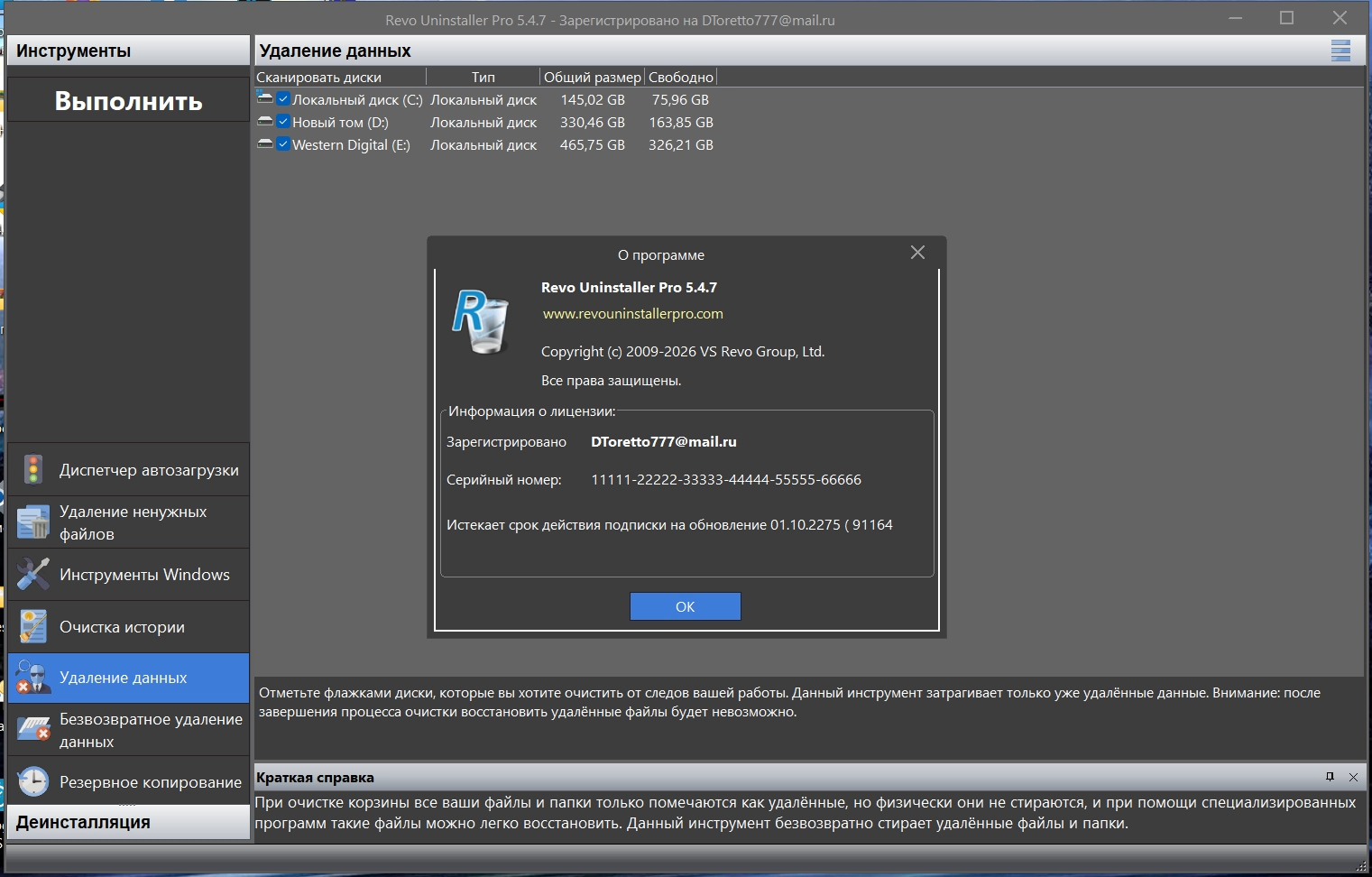Open Безвозвратное удаление данных tool

128,730
